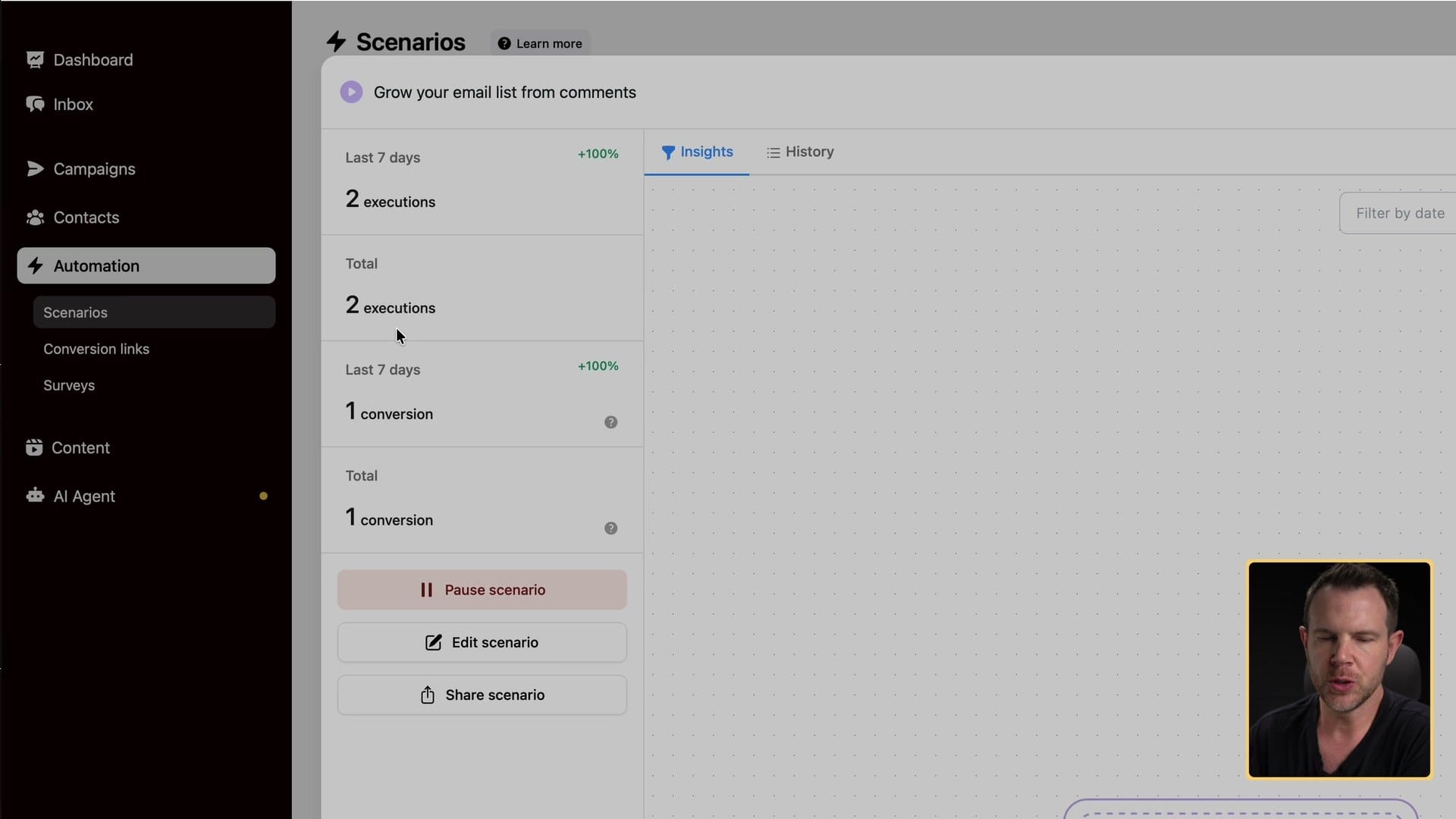Open Inbox from the sidebar
The image size is (1456, 819).
[x=73, y=105]
